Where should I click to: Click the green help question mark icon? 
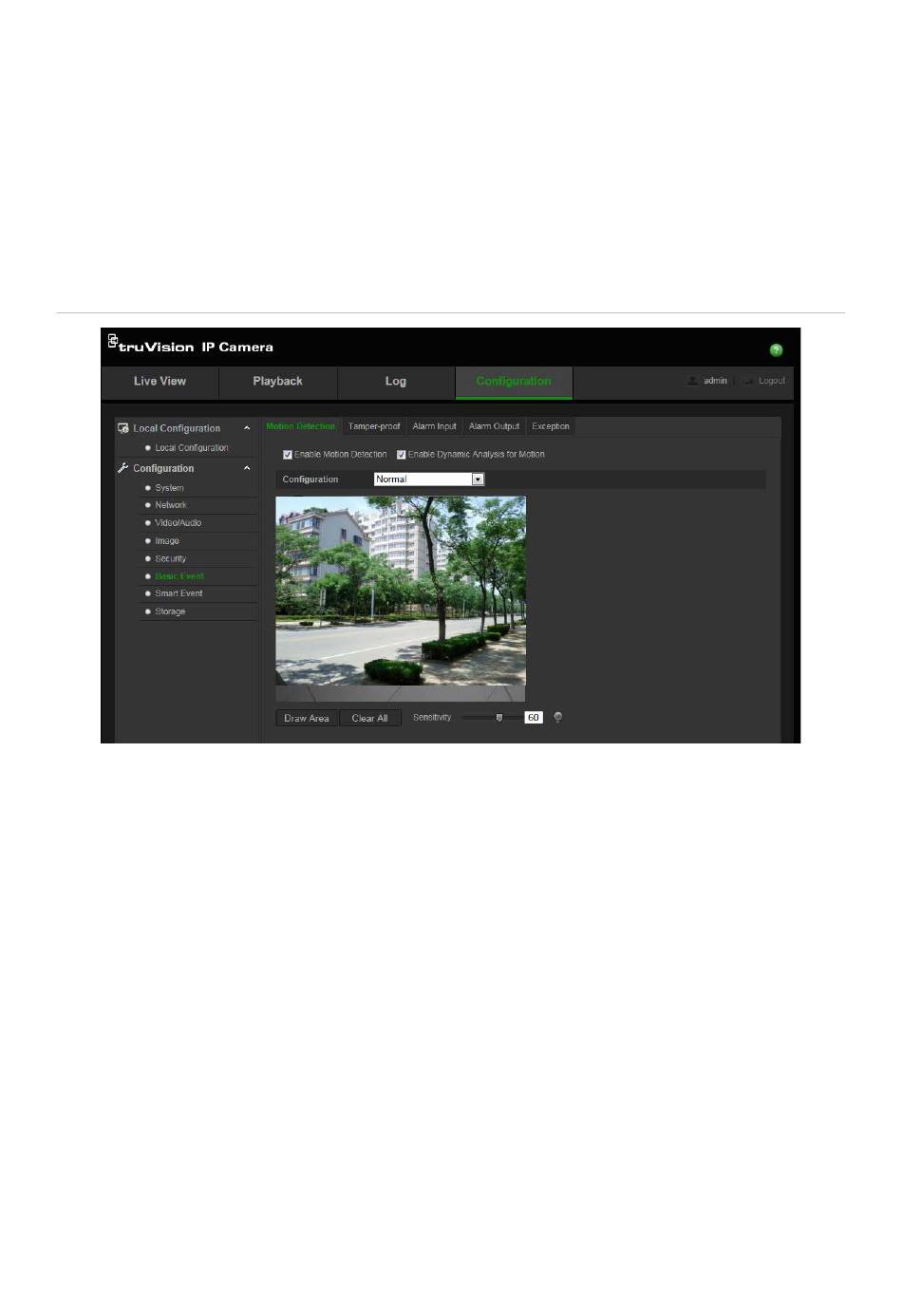point(776,350)
